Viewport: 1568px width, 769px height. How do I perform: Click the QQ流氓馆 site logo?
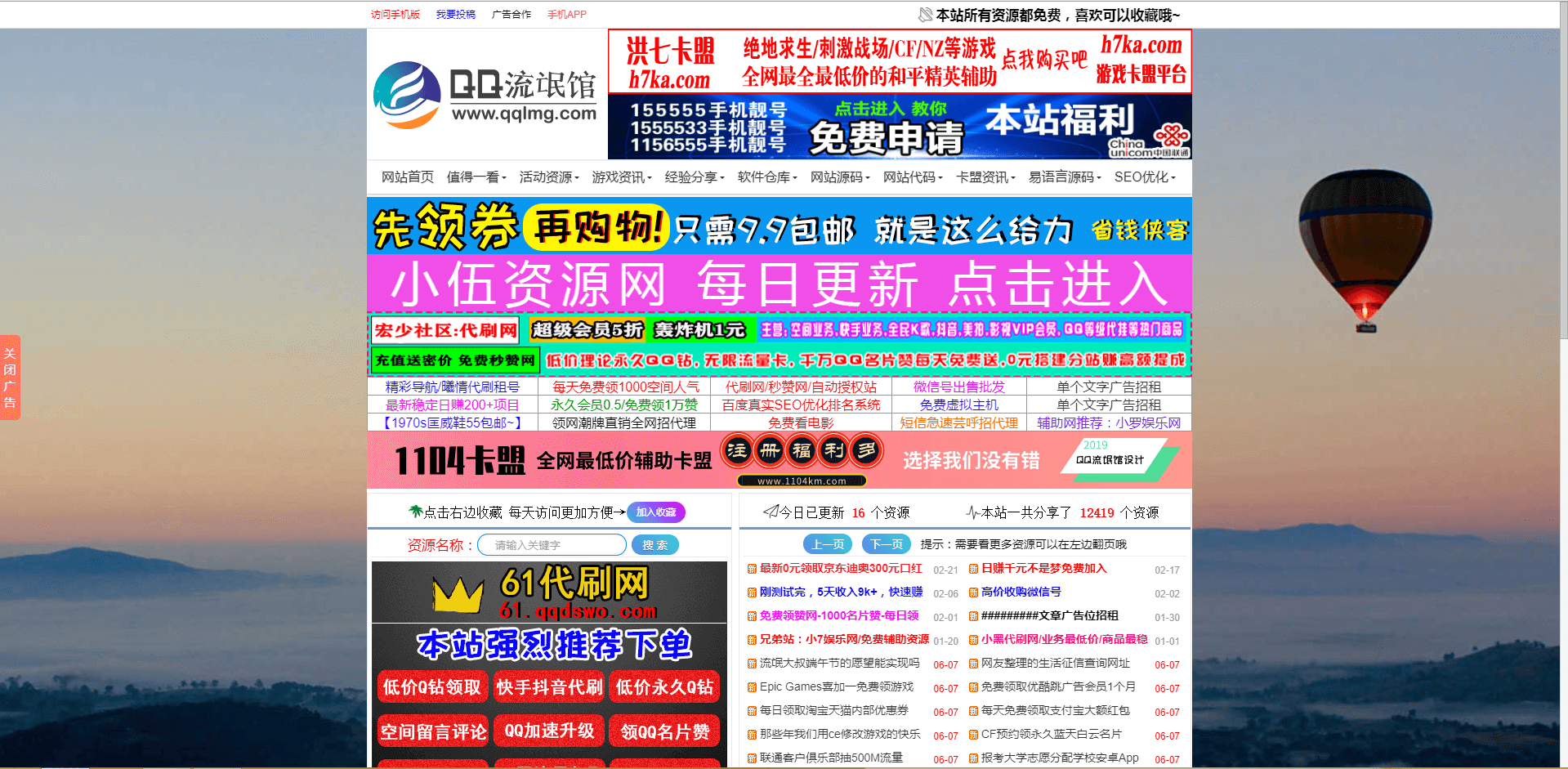(485, 93)
